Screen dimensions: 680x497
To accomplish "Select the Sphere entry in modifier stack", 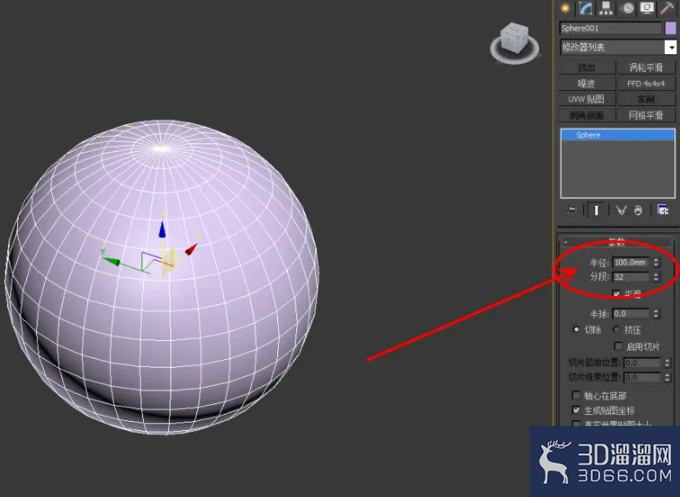I will click(618, 135).
